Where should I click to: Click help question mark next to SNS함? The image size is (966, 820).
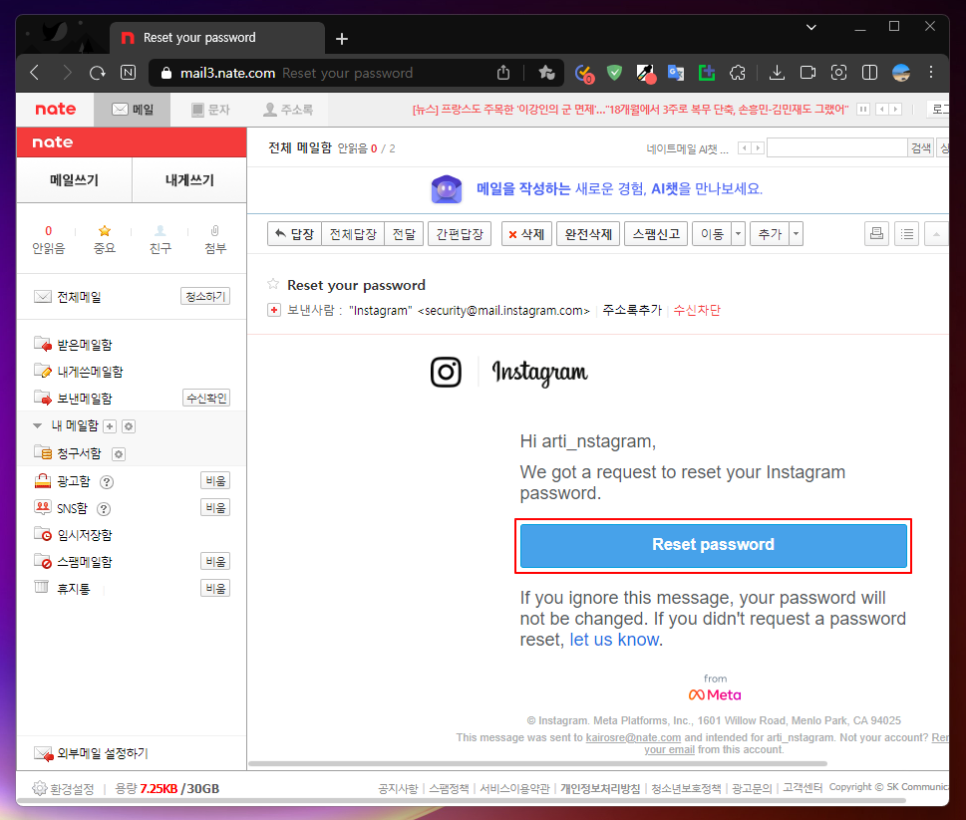pyautogui.click(x=104, y=509)
